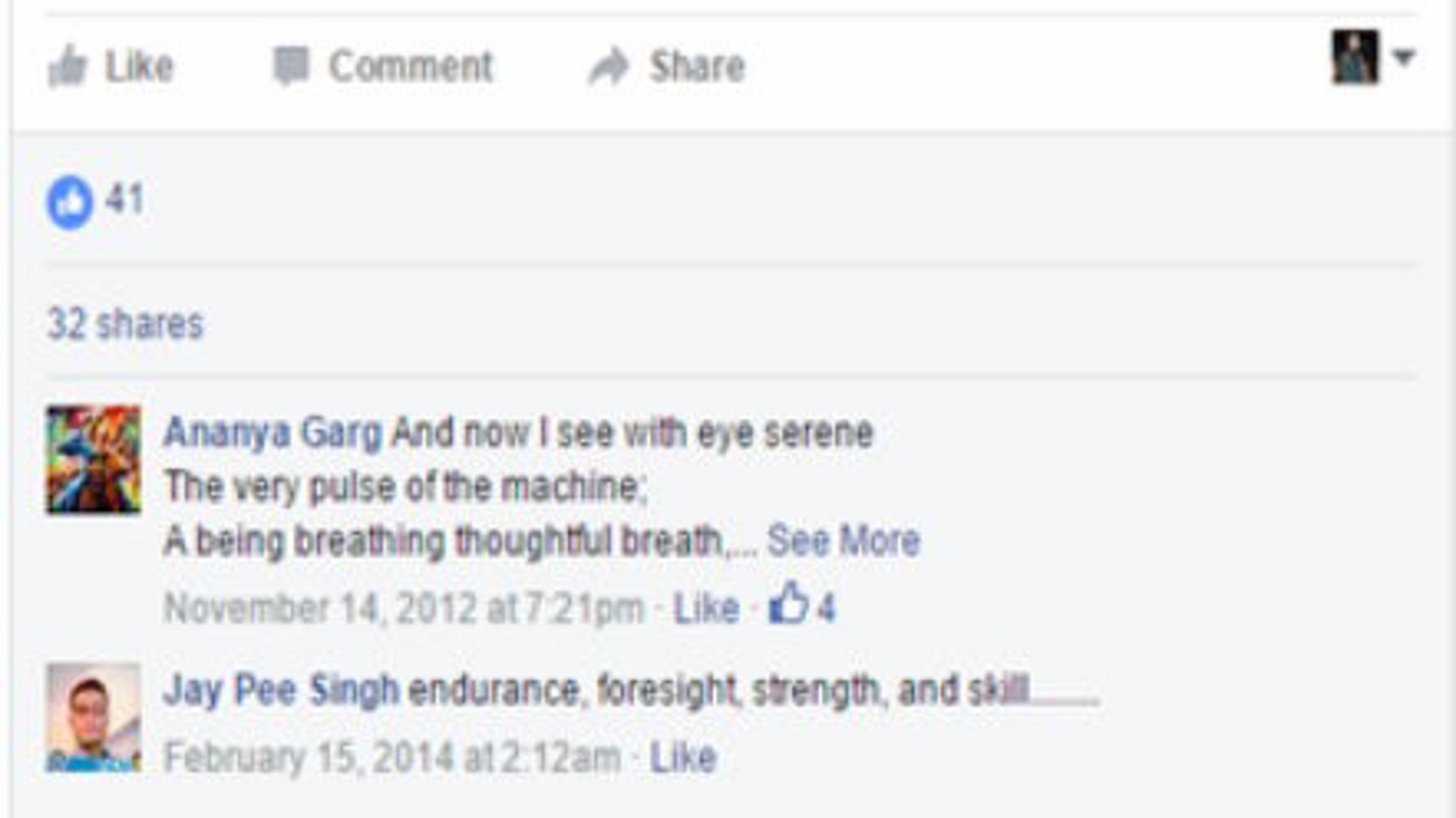
Task: Like Ananya Garg's comment
Action: click(x=706, y=608)
